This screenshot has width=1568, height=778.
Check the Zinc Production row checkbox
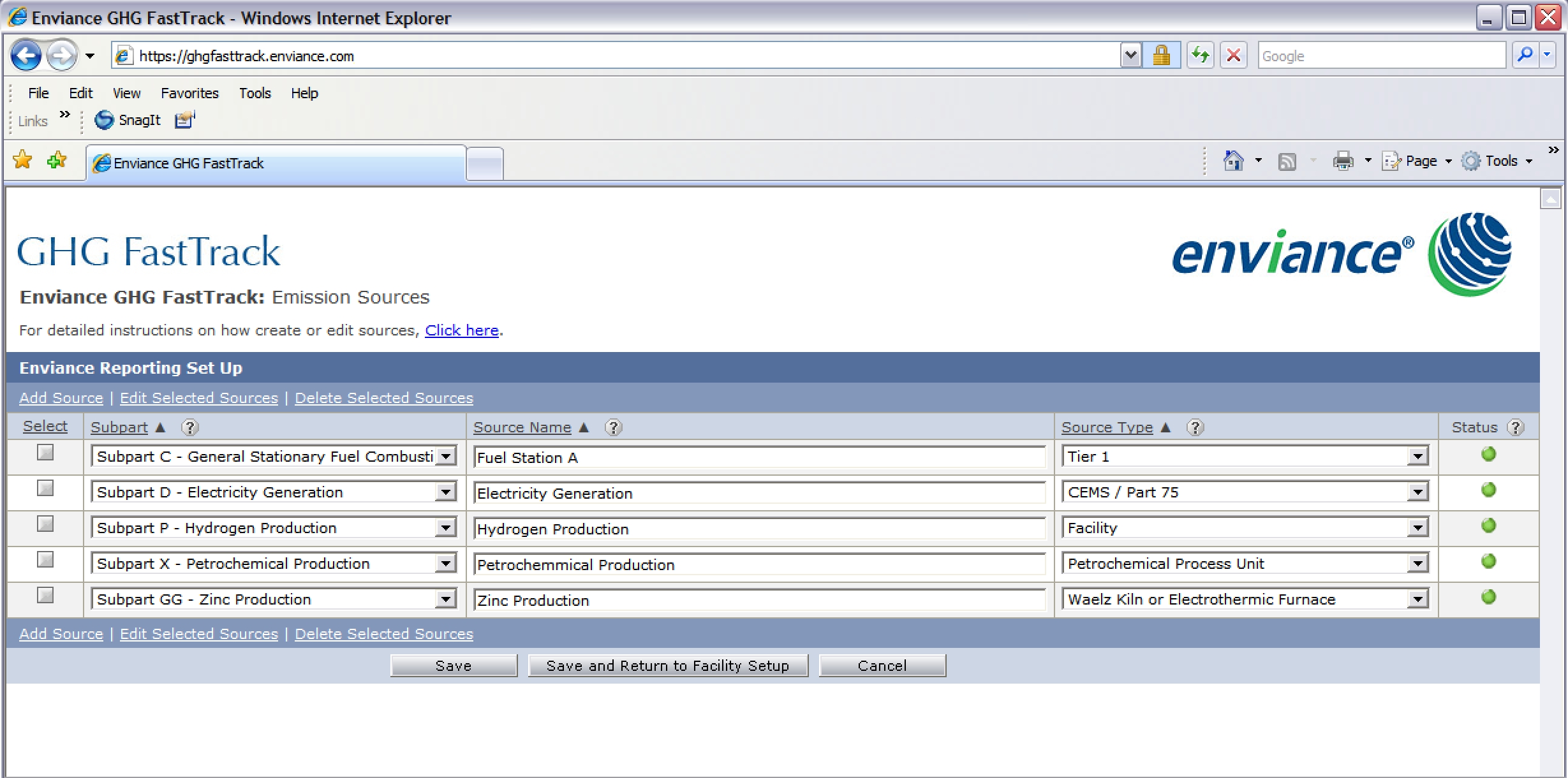pyautogui.click(x=45, y=596)
